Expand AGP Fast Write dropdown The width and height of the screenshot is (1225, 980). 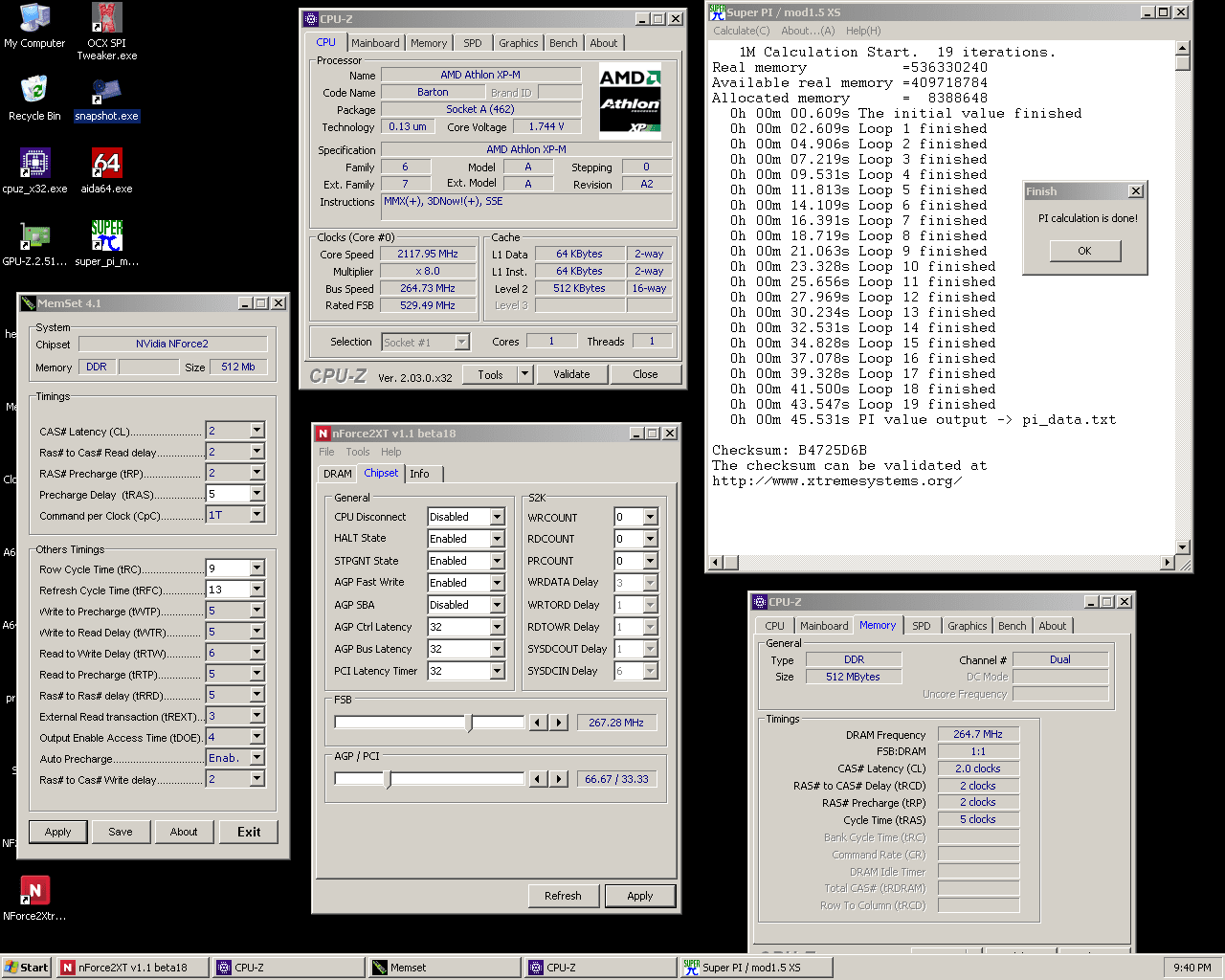[497, 583]
